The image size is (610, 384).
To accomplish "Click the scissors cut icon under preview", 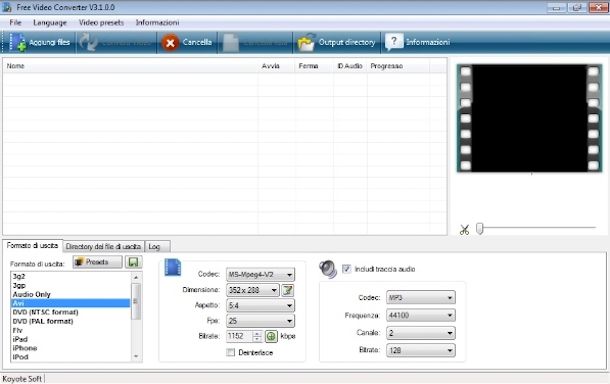I will point(464,230).
